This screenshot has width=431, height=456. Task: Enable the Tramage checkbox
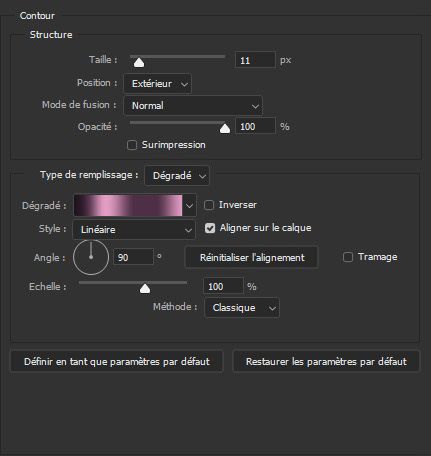coord(348,257)
